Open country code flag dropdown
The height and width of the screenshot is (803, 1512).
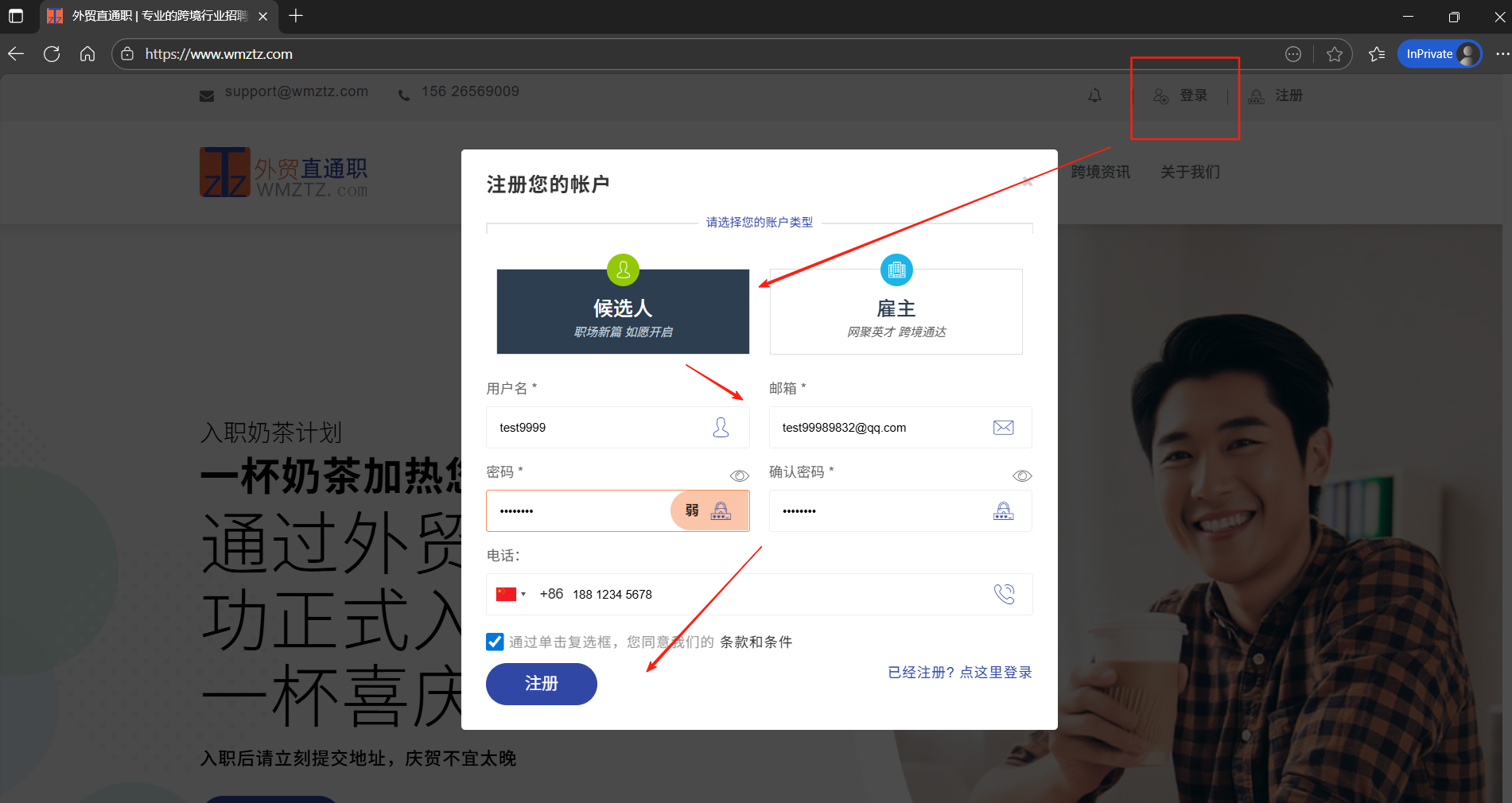pos(511,594)
